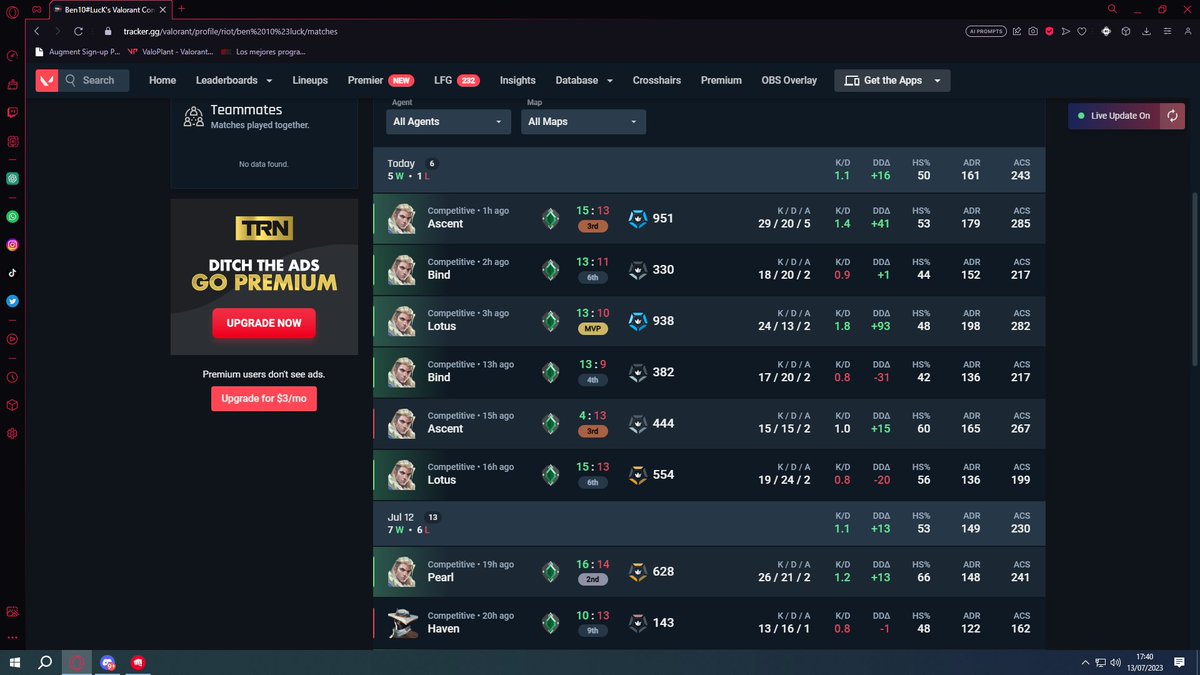Take a snapshot with camera icon

(x=1033, y=31)
